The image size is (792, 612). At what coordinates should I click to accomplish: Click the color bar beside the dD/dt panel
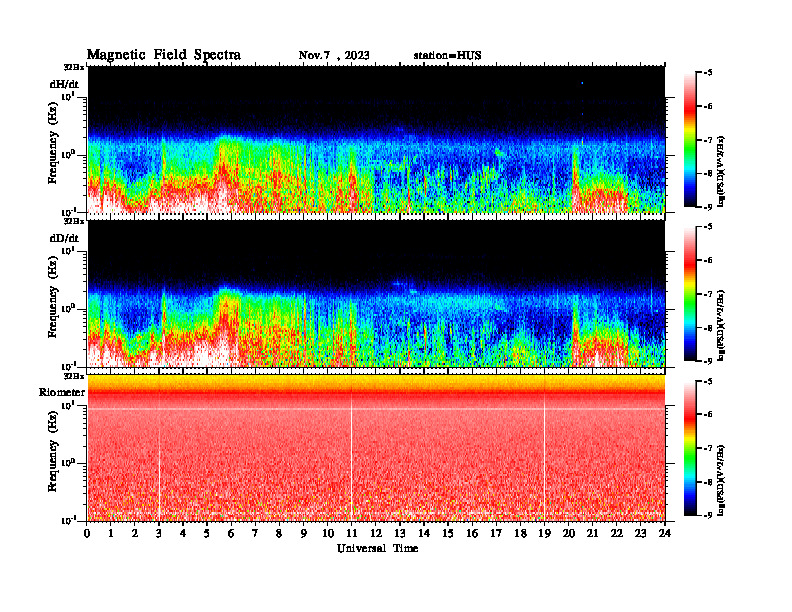[x=690, y=294]
